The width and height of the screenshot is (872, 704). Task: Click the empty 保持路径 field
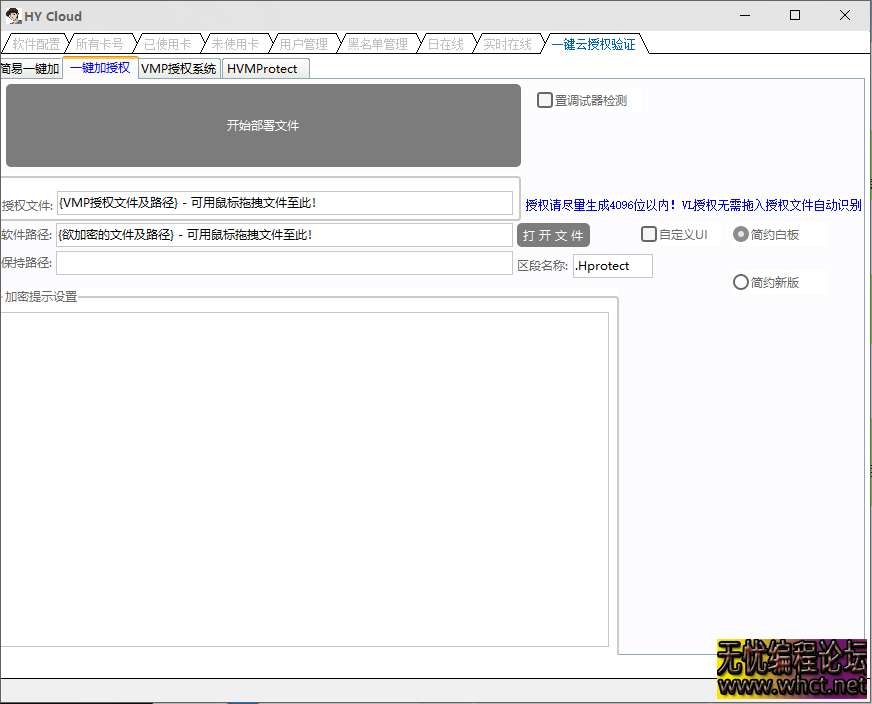click(285, 263)
